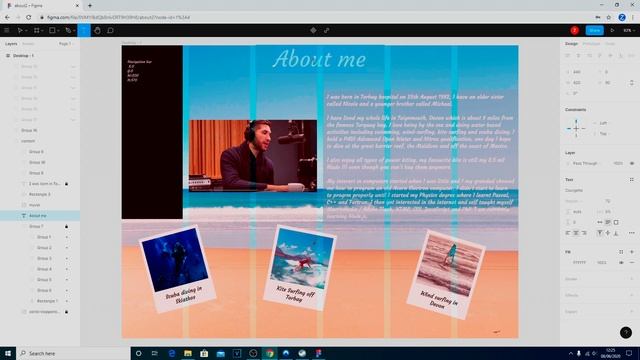Toggle lock on 'I was born in To...' layer
The height and width of the screenshot is (360, 640).
tap(67, 184)
